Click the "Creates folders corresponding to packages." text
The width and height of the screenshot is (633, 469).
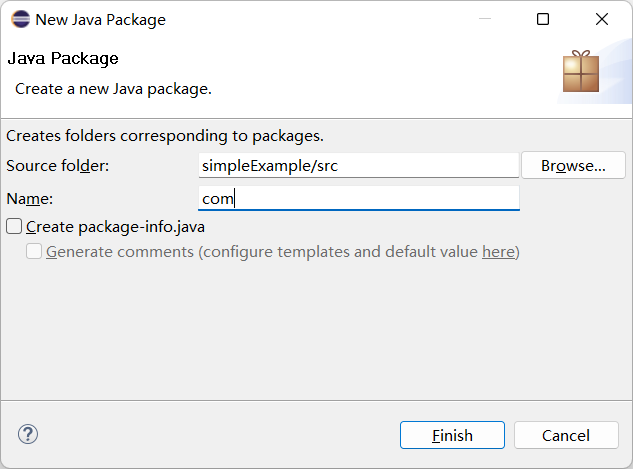pyautogui.click(x=165, y=135)
